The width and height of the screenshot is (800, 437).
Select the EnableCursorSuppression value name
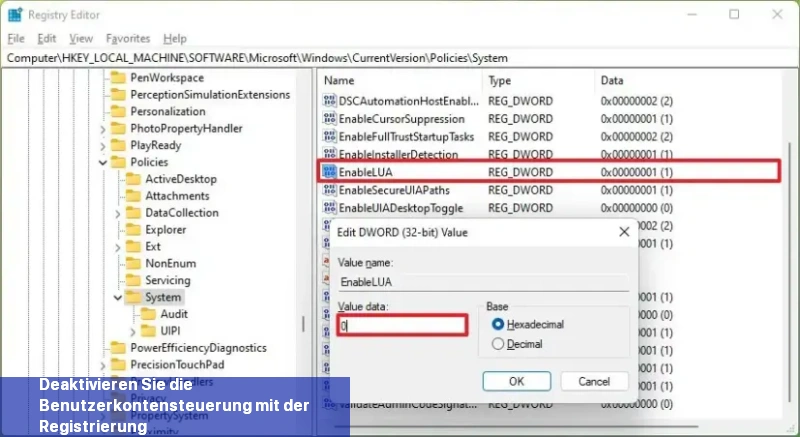pyautogui.click(x=402, y=119)
